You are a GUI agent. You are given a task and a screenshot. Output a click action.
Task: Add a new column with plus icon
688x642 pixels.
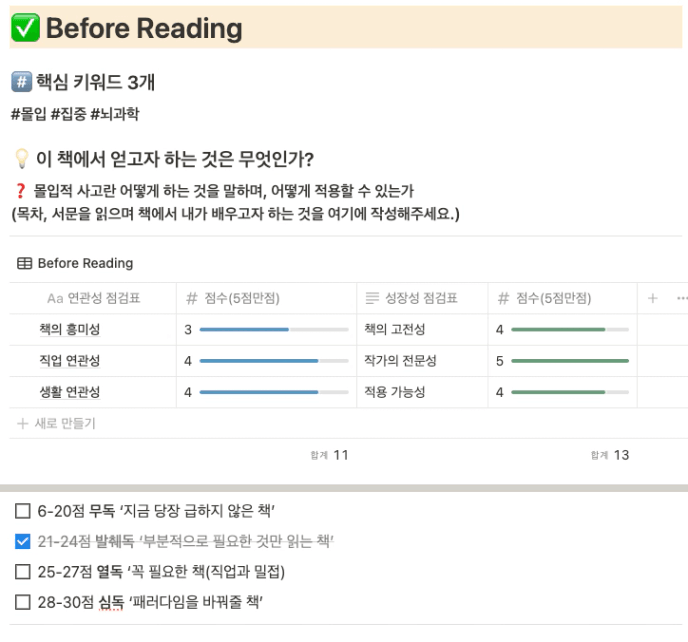[x=652, y=298]
